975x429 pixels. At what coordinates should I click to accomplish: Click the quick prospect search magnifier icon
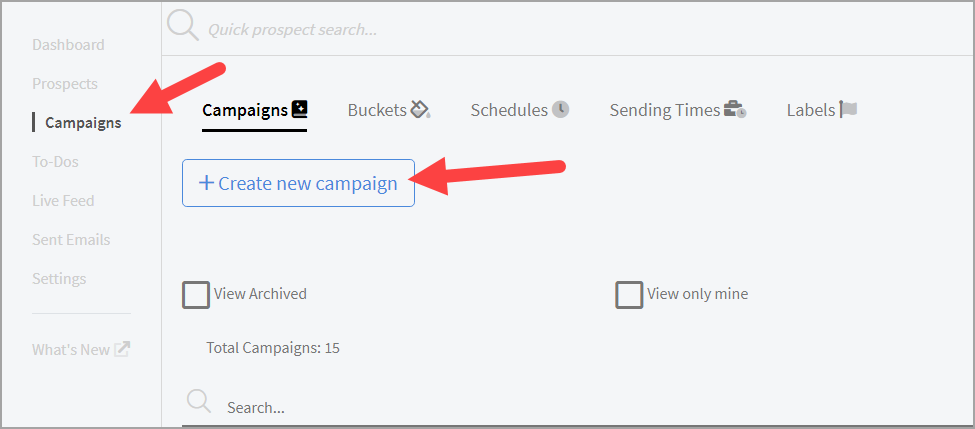click(x=183, y=27)
